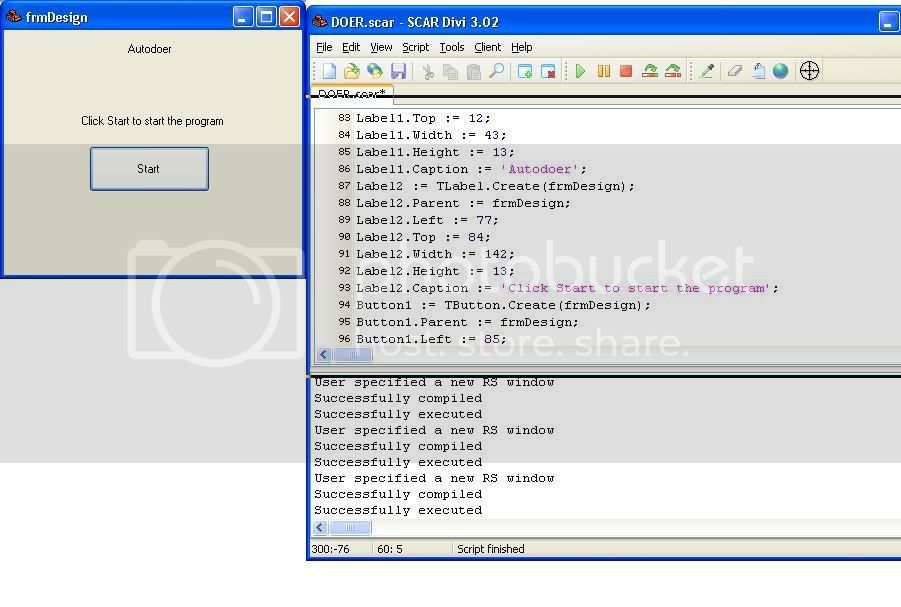
Task: Click the New script icon
Action: click(329, 71)
